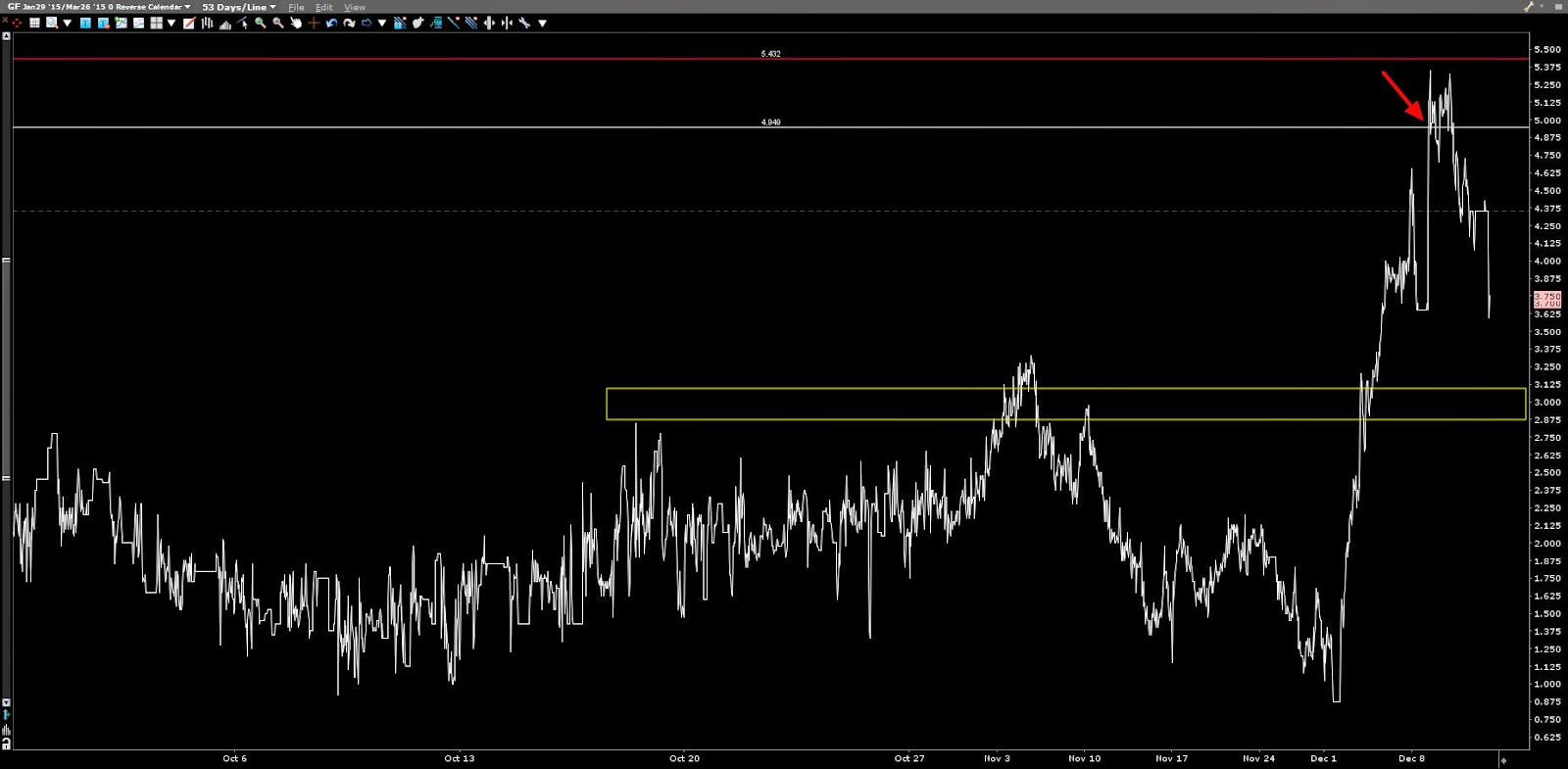Click the Oct 20 date label
Viewport: 1568px width, 769px height.
(684, 758)
